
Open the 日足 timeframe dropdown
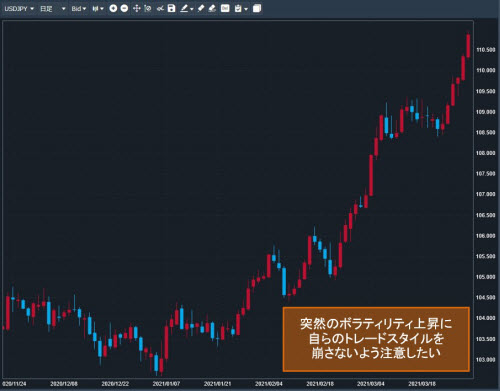[52, 9]
